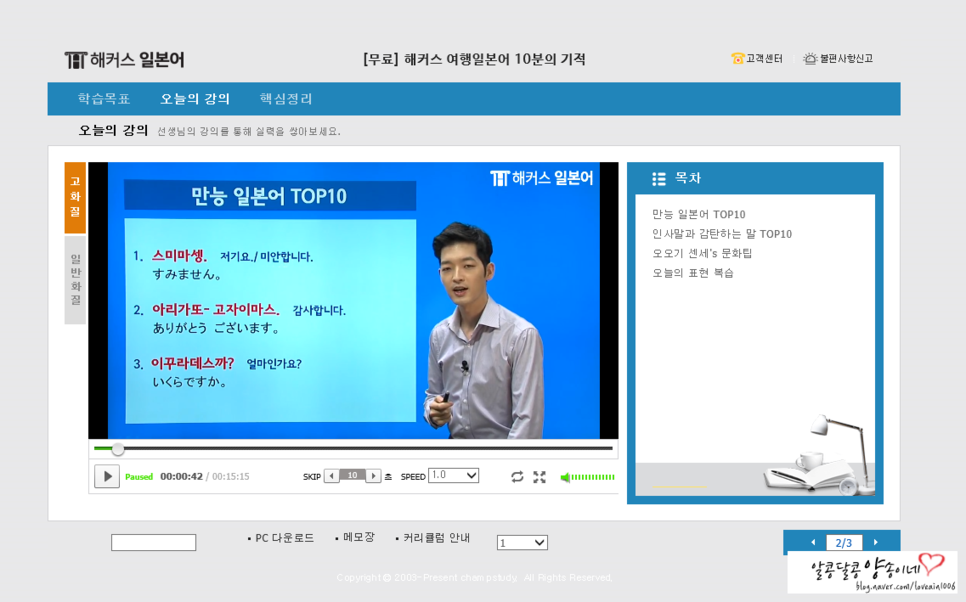Image resolution: width=966 pixels, height=602 pixels.
Task: Click the small icon beside the skip control
Action: tap(388, 476)
